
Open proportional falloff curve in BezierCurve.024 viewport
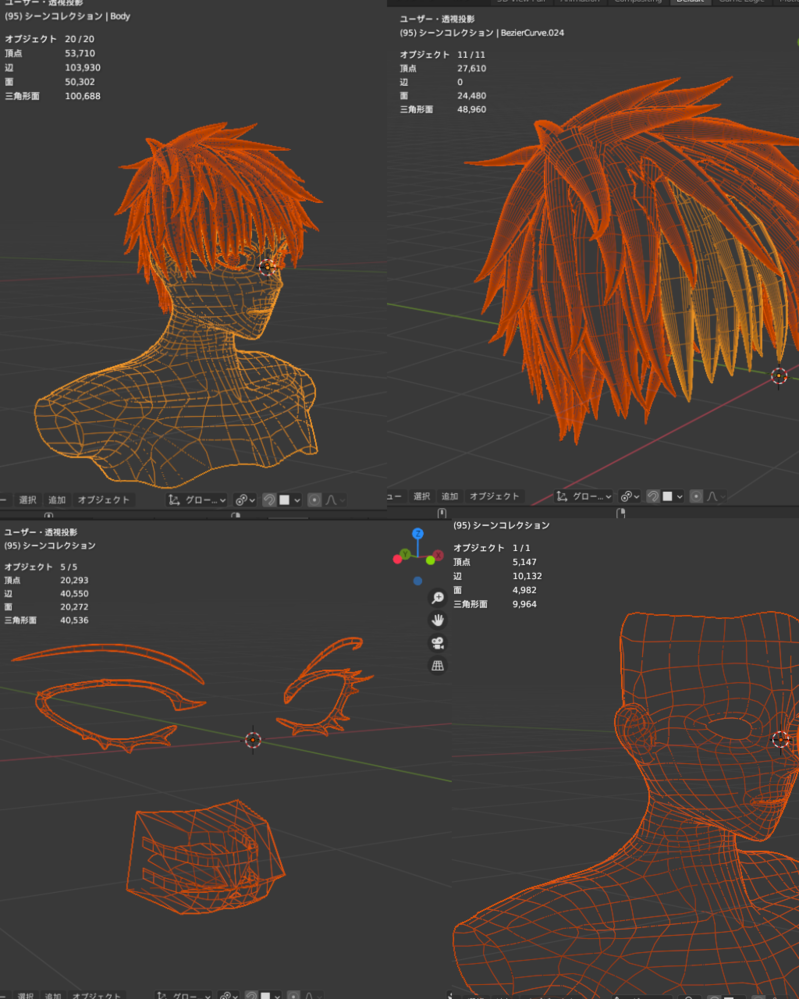716,496
